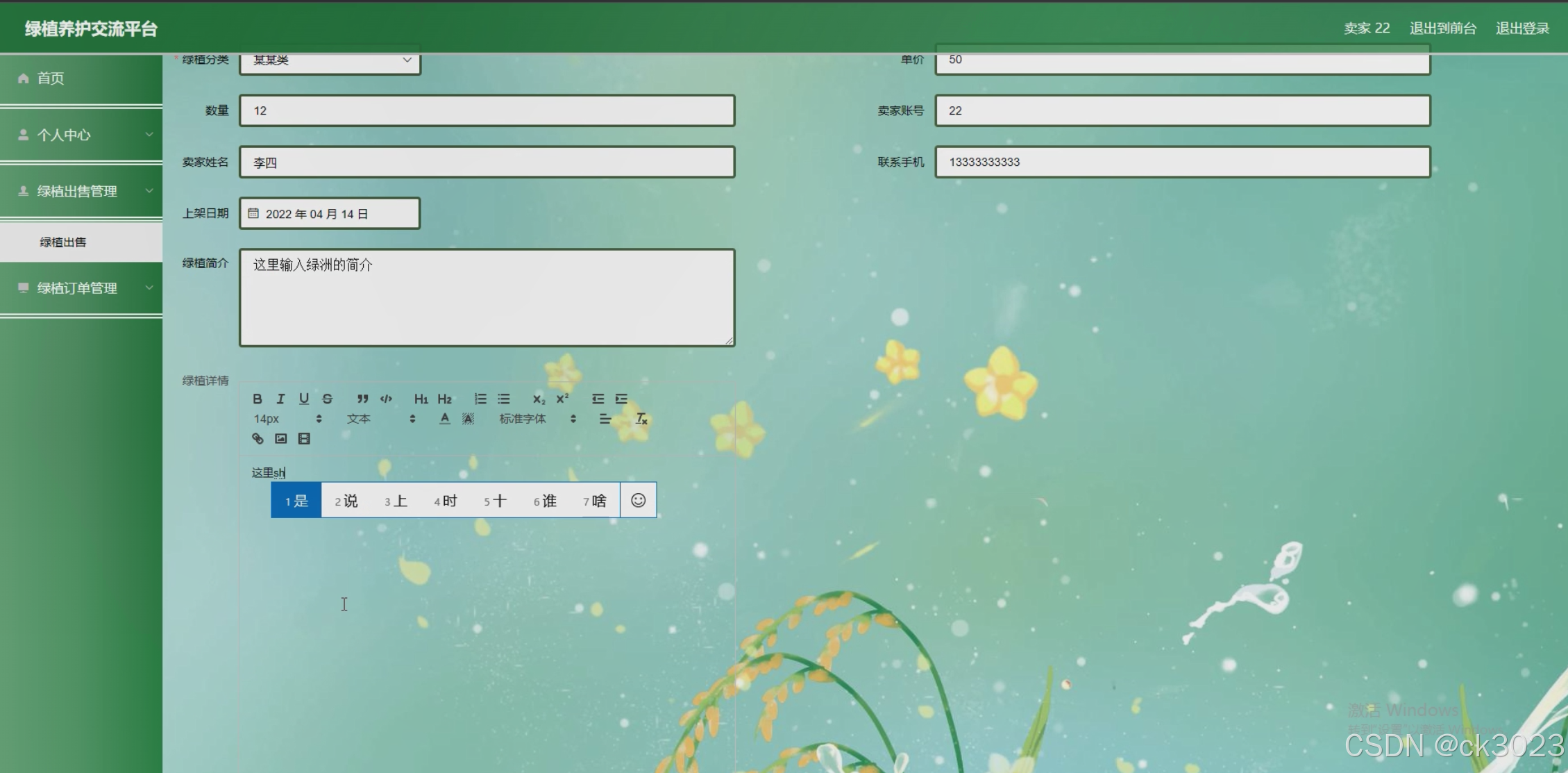The image size is (1568, 773).
Task: Click the insert video icon
Action: pos(304,438)
